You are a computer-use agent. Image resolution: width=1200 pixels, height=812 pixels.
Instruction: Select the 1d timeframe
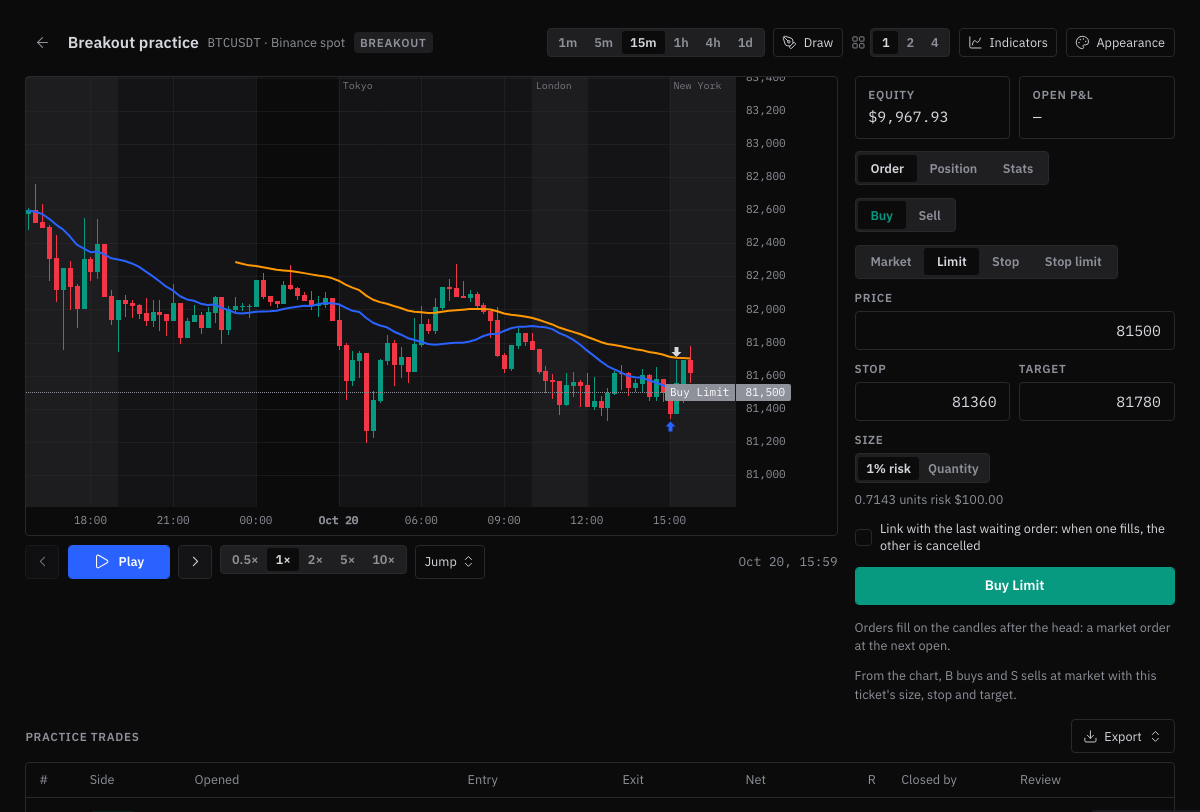pyautogui.click(x=745, y=43)
